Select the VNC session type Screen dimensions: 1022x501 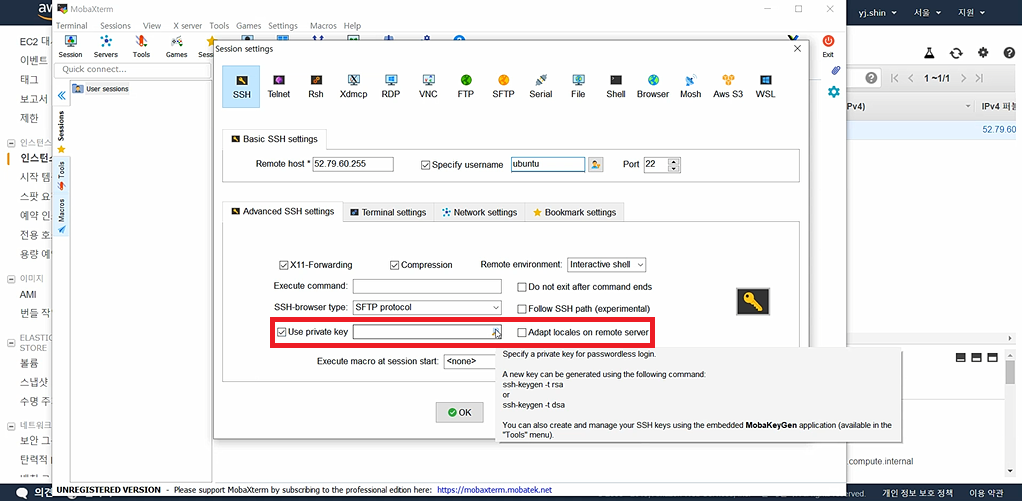(x=428, y=86)
